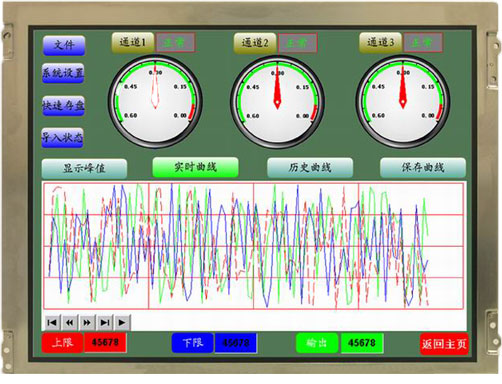Viewport: 502px width, 384px height.
Task: Click channel 3 status indicator box
Action: [423, 42]
